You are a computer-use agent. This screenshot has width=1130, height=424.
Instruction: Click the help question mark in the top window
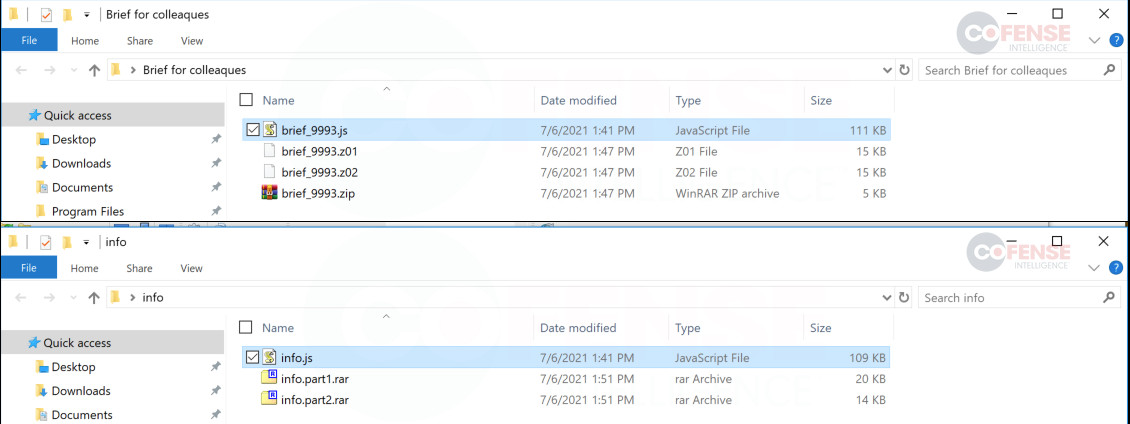pyautogui.click(x=1116, y=40)
